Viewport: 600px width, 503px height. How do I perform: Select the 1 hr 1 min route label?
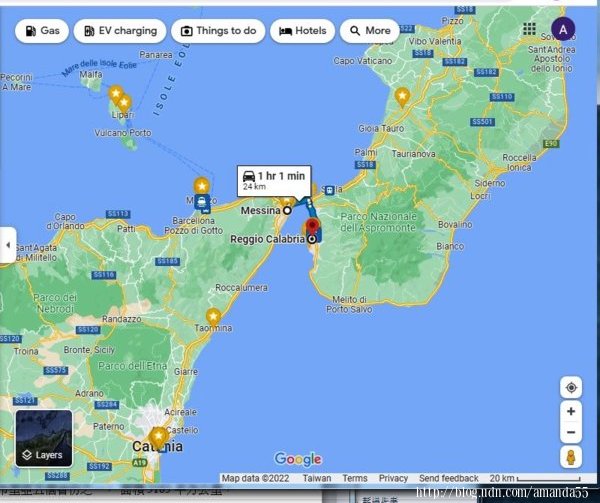(274, 180)
